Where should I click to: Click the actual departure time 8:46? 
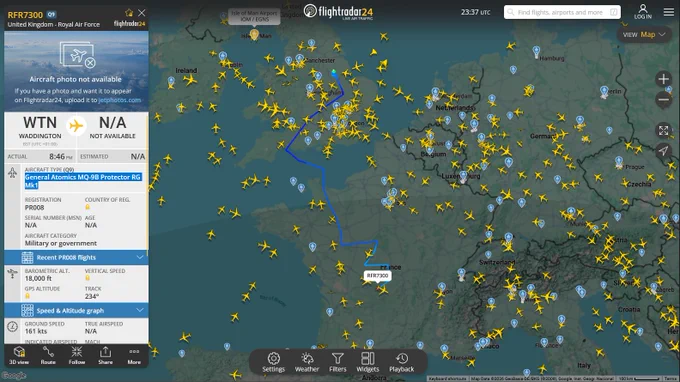click(x=61, y=157)
